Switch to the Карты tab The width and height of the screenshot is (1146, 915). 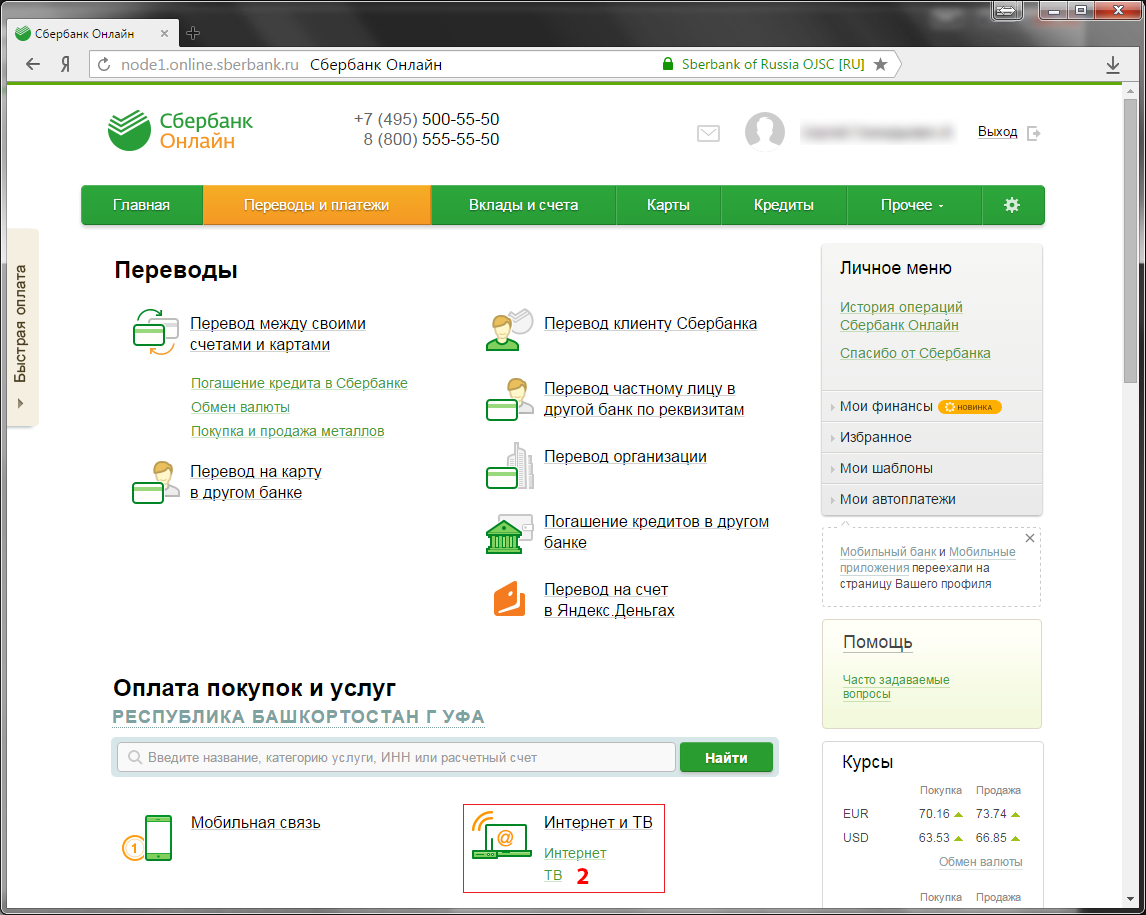668,205
